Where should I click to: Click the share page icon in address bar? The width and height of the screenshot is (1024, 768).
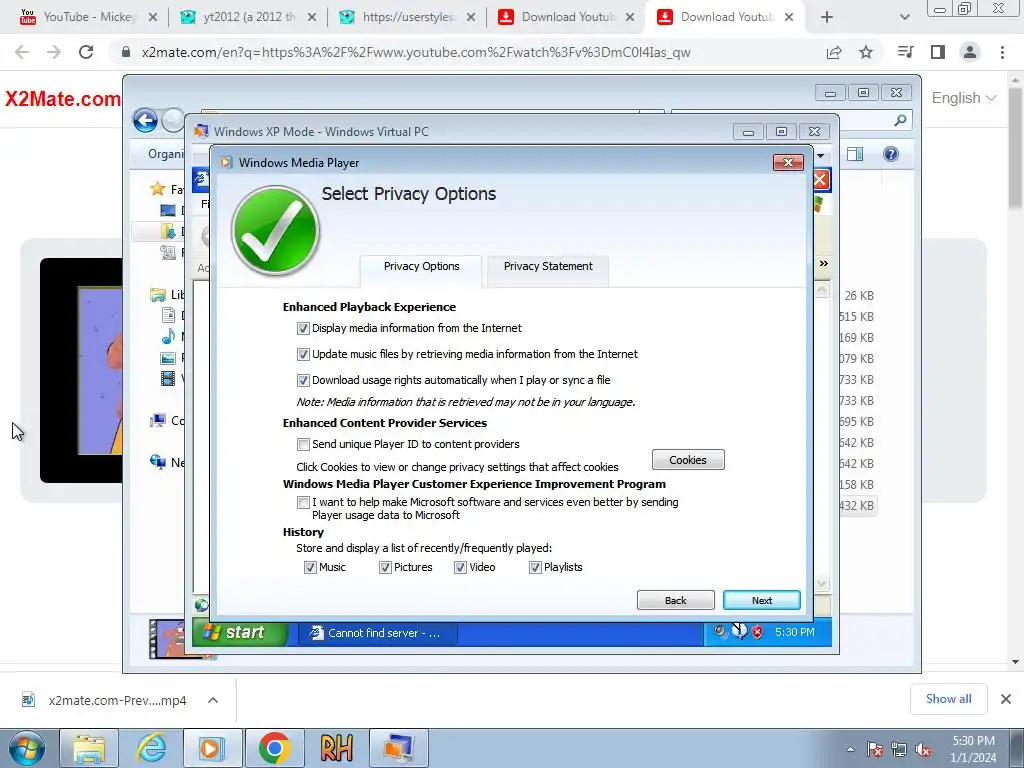point(834,52)
